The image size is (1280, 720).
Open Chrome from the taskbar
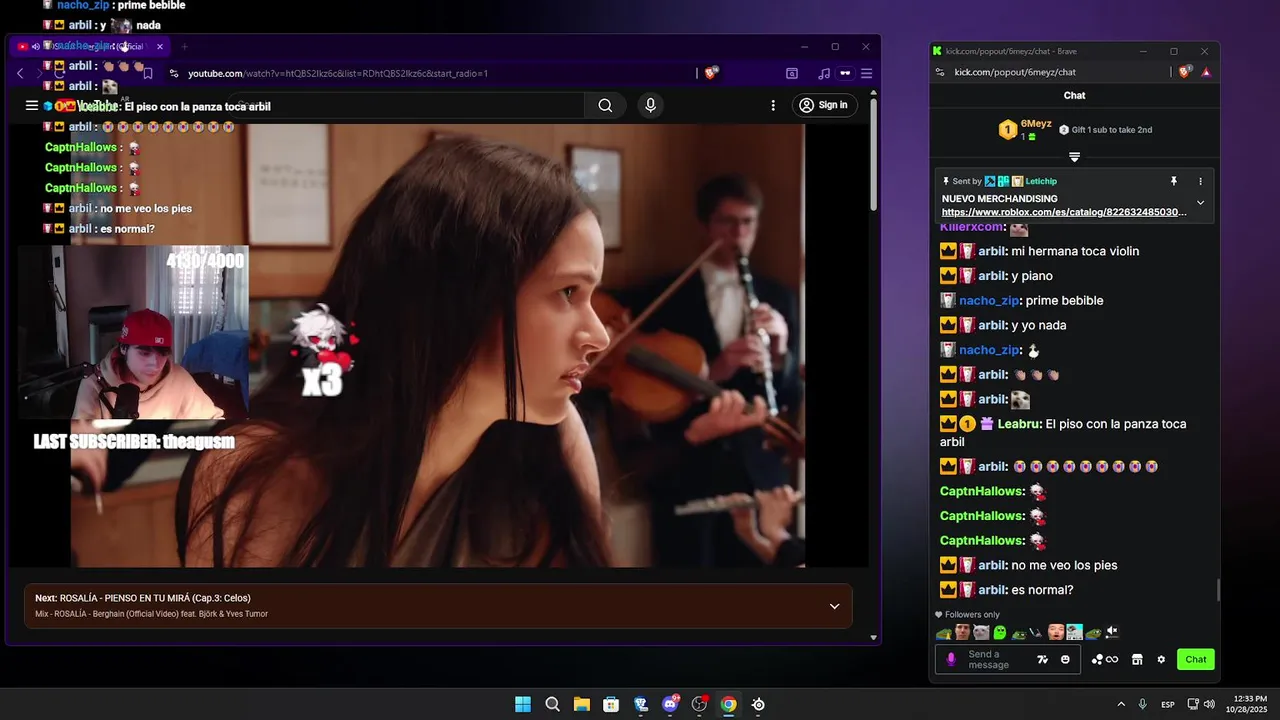(729, 704)
